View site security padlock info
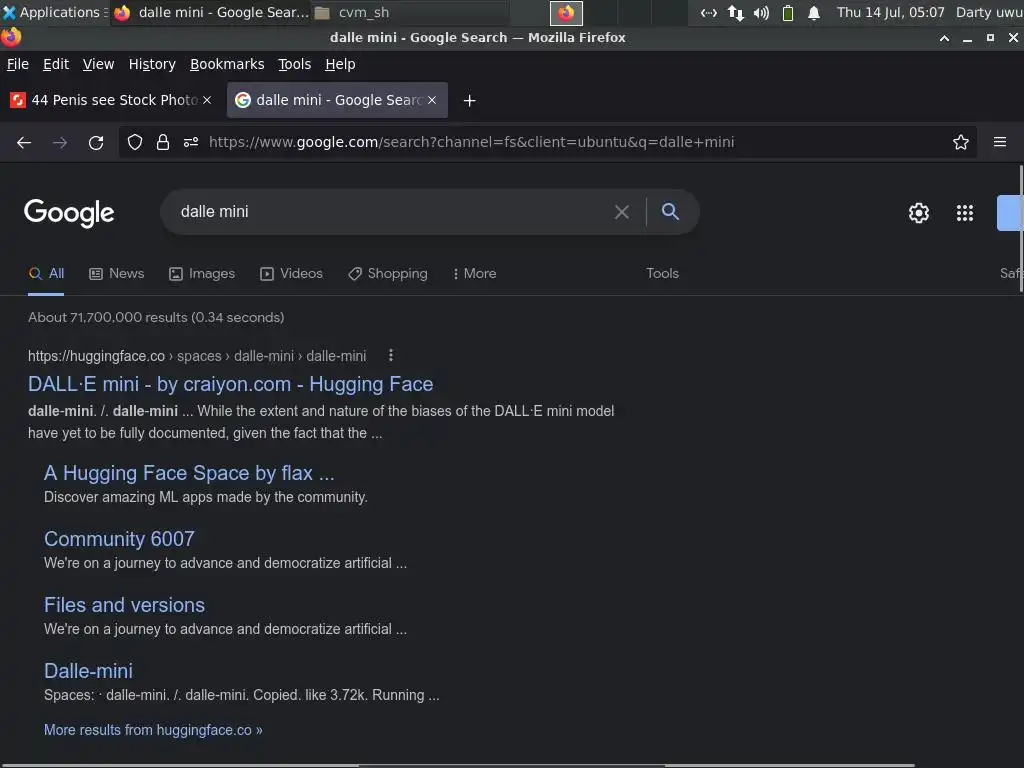 click(163, 142)
